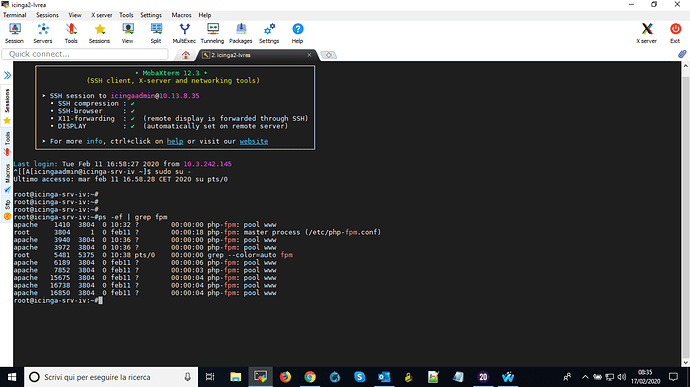Open the X server menu
The image size is (690, 387).
102,15
